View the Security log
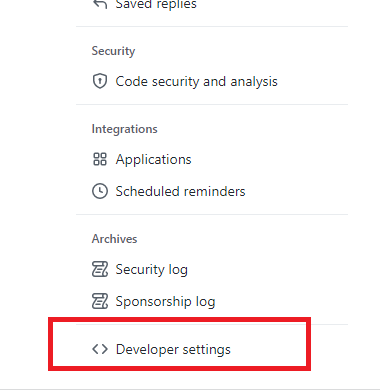 [x=151, y=270]
